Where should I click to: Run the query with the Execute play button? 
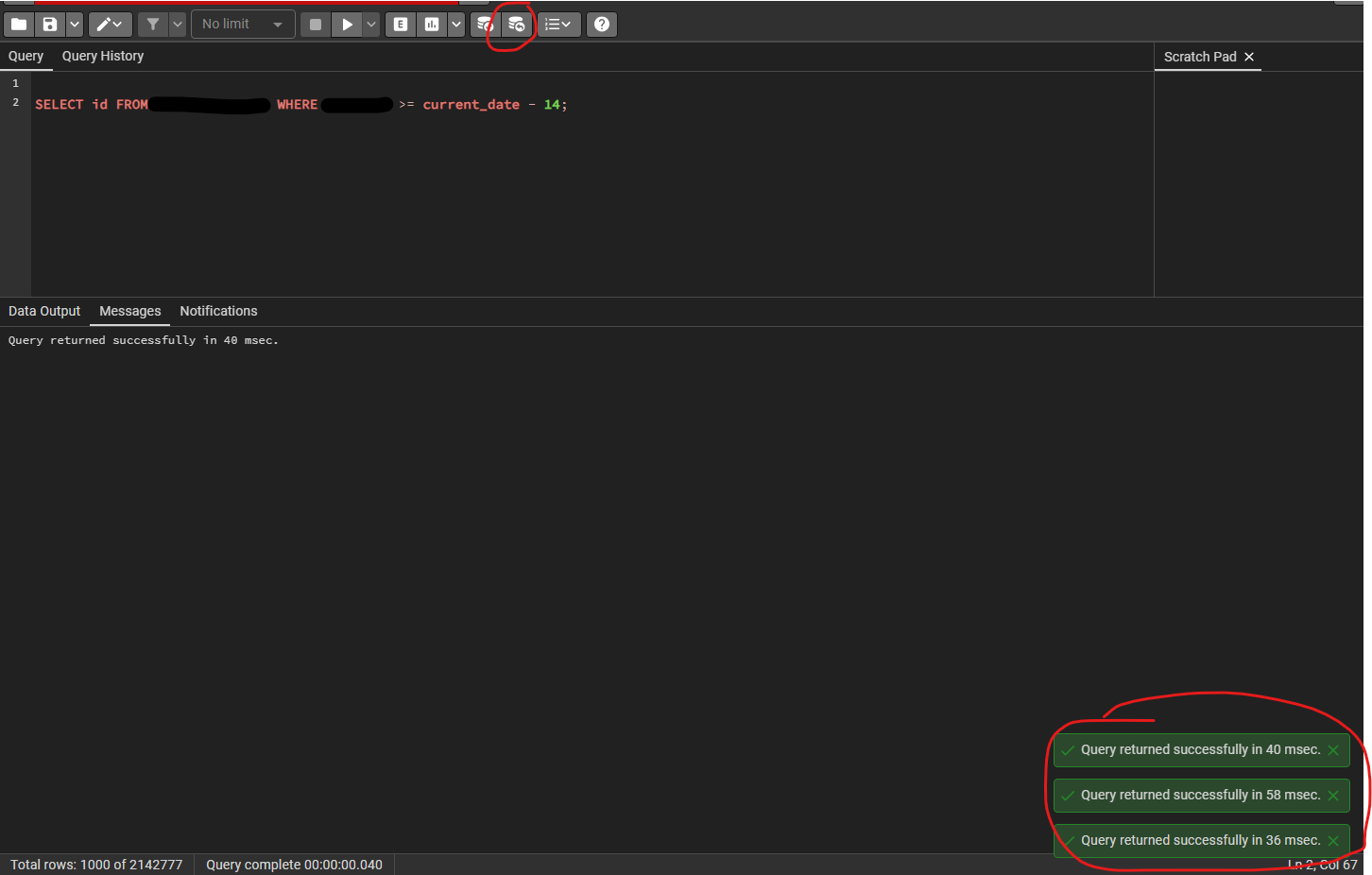(347, 25)
